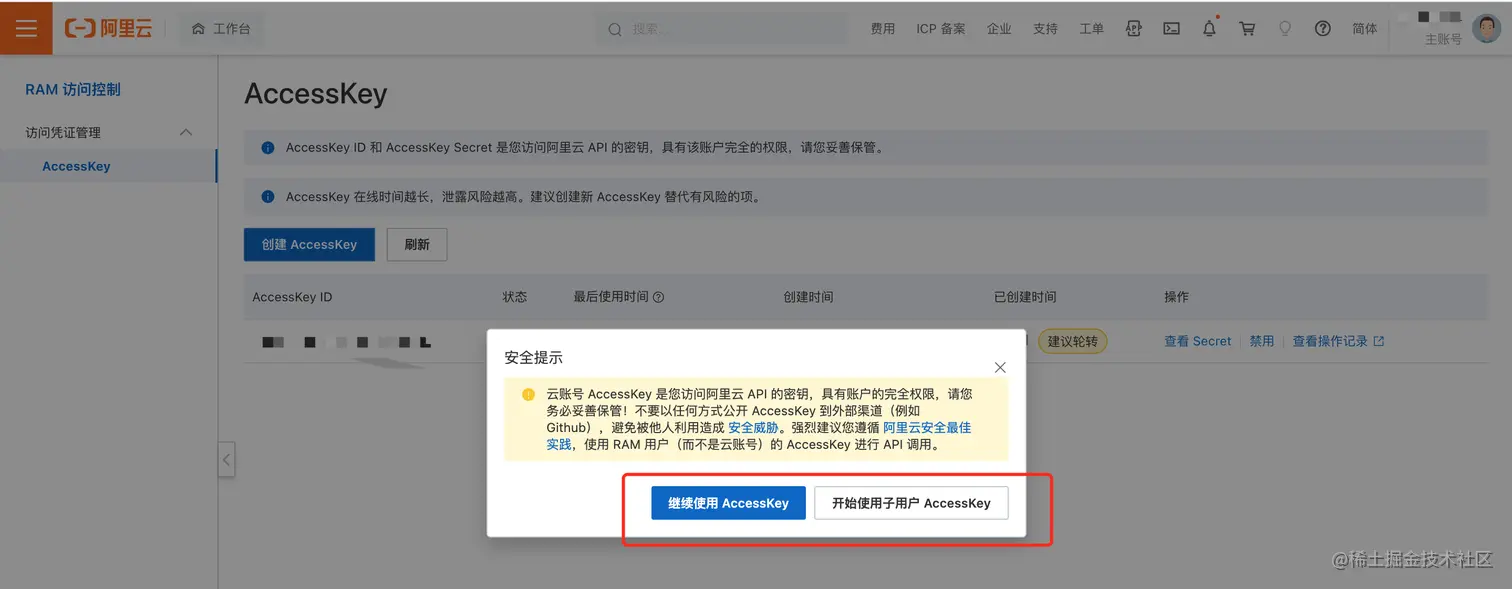Click the AccessKey ID column header
The image size is (1512, 589).
coord(292,297)
